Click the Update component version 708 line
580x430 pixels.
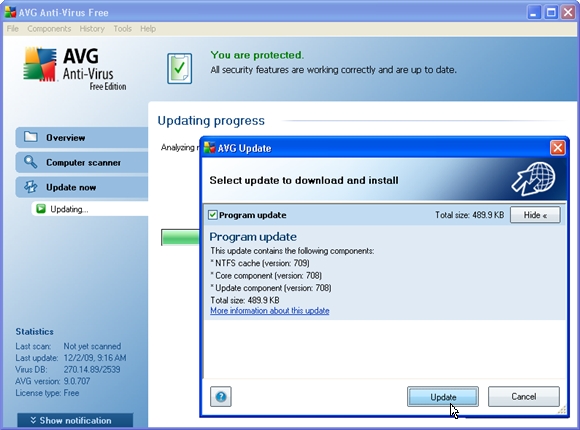(271, 288)
